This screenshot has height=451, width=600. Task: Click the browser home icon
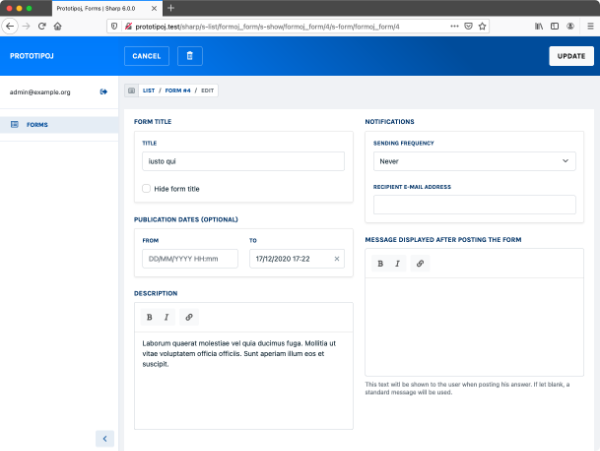57,26
